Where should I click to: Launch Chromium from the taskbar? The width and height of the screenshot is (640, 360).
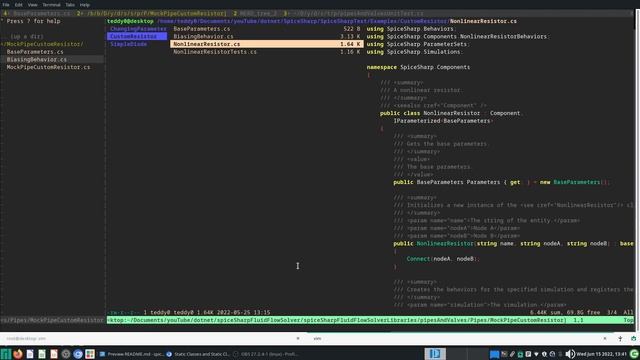click(x=78, y=354)
